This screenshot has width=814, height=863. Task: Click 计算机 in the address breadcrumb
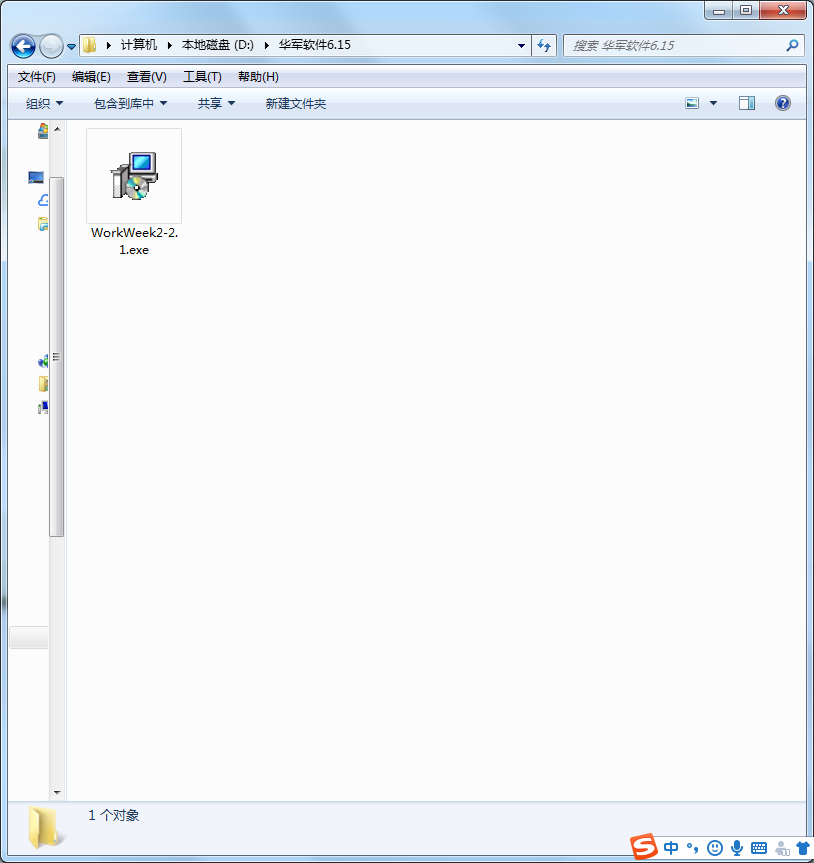[x=139, y=45]
